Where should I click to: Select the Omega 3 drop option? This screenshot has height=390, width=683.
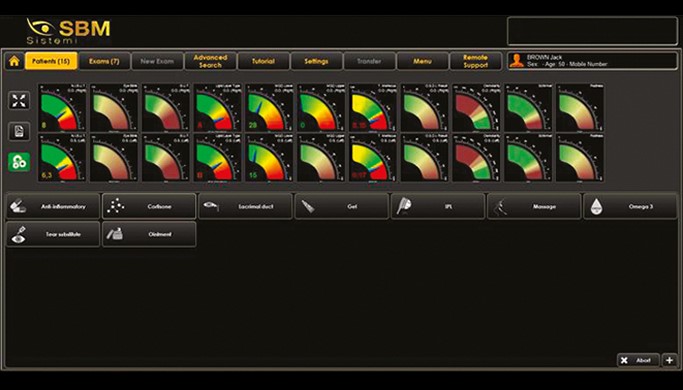coord(631,207)
